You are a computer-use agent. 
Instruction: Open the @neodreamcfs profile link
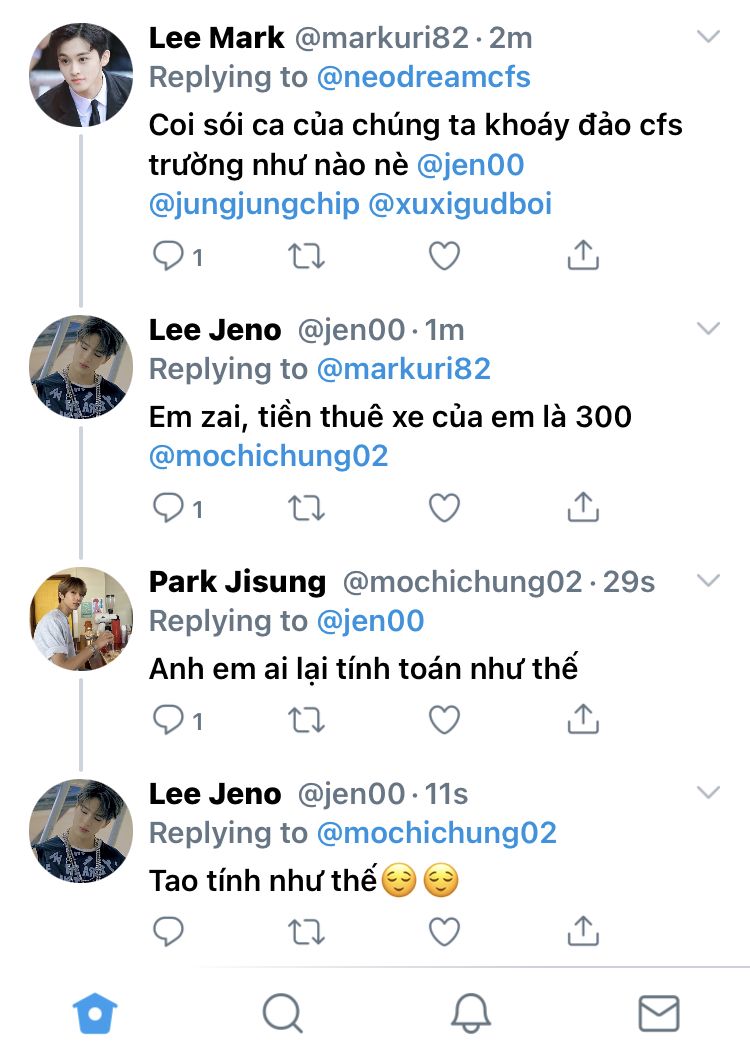[423, 77]
